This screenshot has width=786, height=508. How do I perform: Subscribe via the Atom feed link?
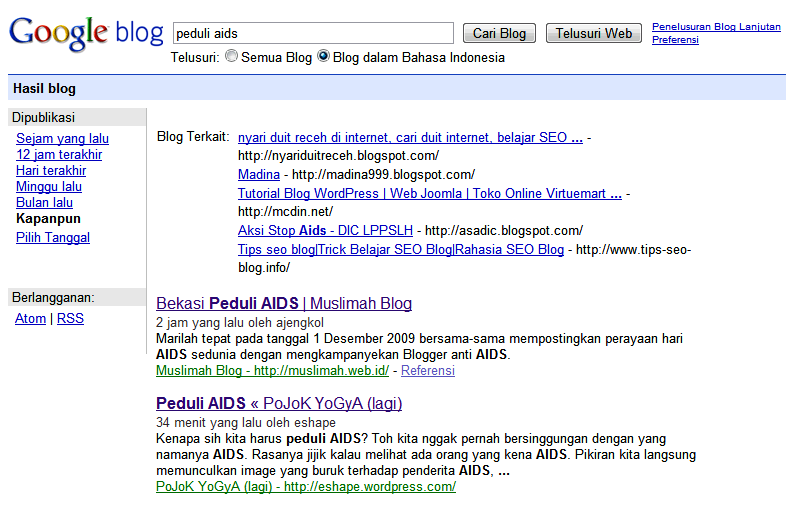[30, 319]
